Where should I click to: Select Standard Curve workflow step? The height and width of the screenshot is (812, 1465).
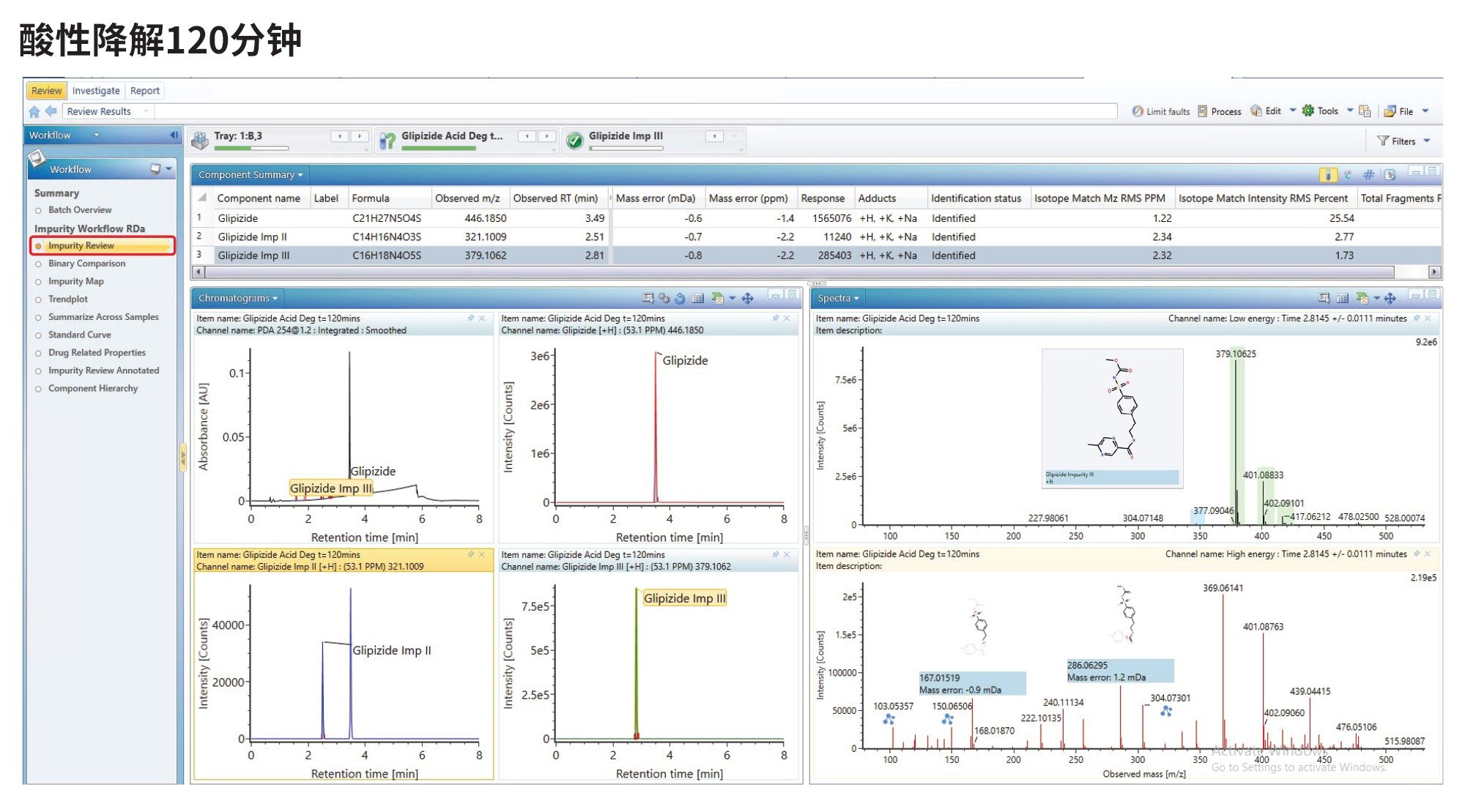click(79, 335)
